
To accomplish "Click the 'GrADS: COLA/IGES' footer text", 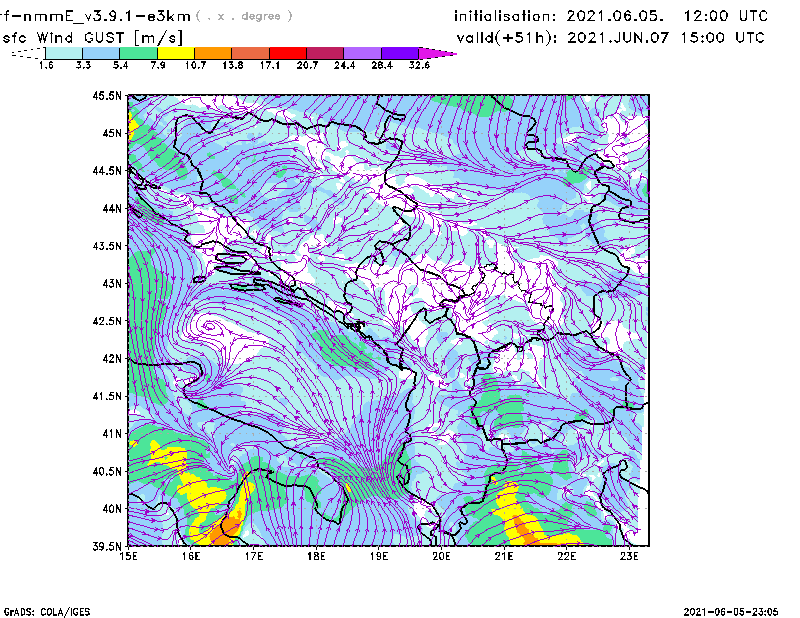I will coord(47,612).
